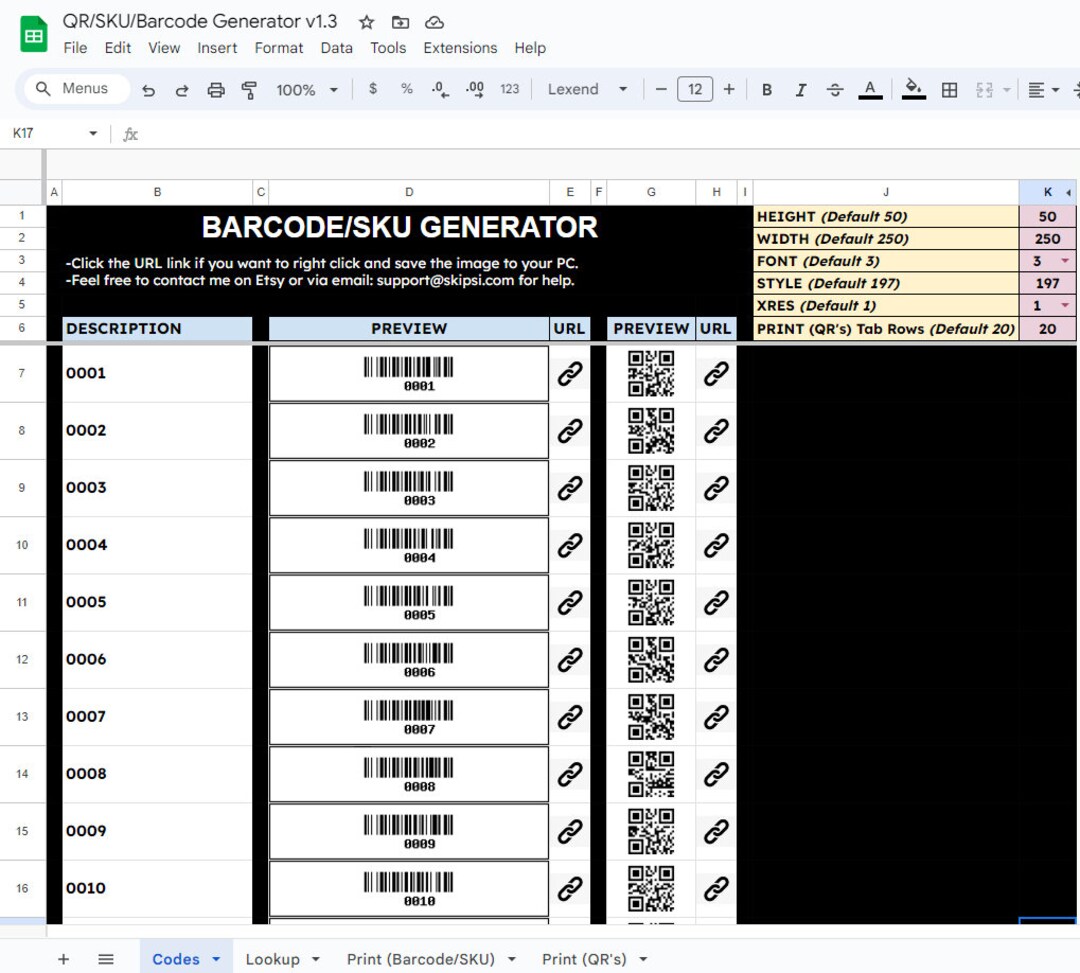The width and height of the screenshot is (1080, 973).
Task: Switch to the Lookup sheet tab
Action: pos(273,959)
